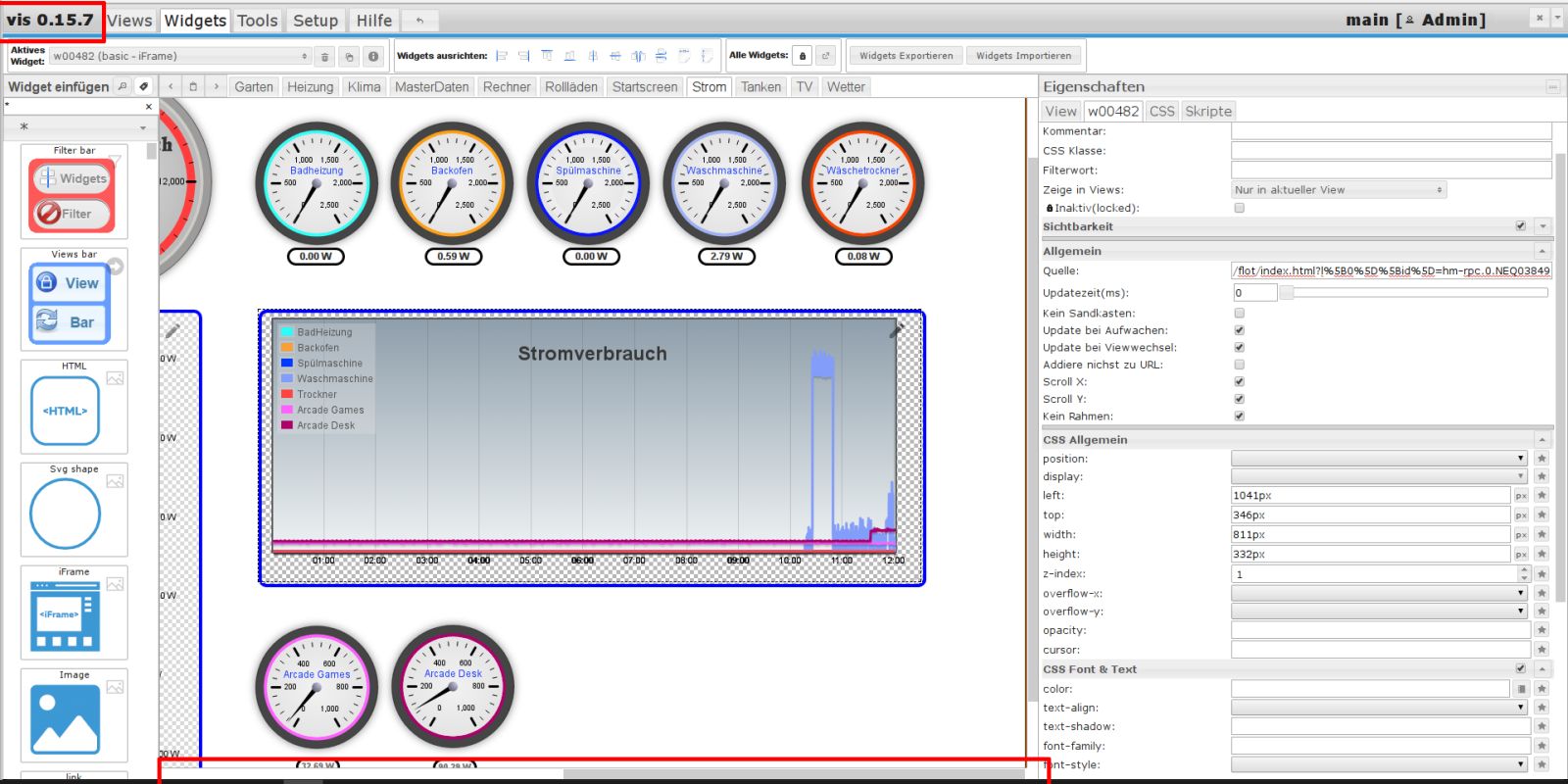
Task: Uncheck Update bei Aufwachen
Action: click(x=1240, y=330)
